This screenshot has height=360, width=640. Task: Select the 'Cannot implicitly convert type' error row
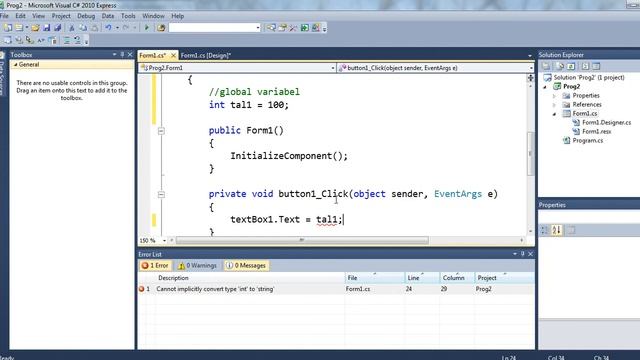point(336,289)
